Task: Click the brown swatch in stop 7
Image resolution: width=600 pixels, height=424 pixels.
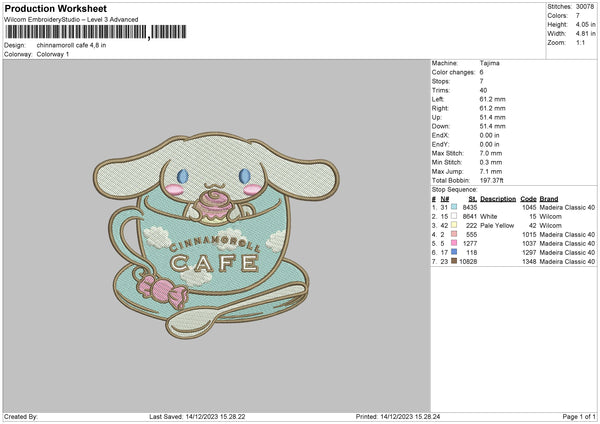Action: [454, 261]
